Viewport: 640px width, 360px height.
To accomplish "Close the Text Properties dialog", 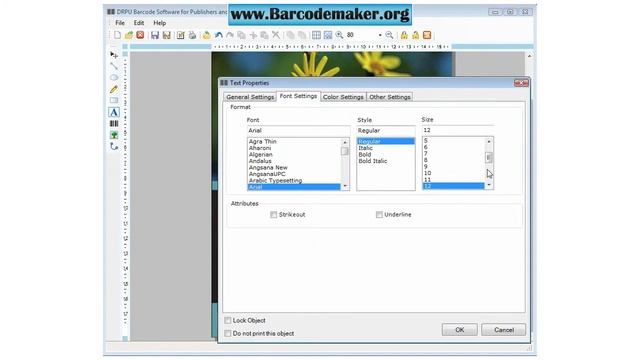I will click(521, 83).
